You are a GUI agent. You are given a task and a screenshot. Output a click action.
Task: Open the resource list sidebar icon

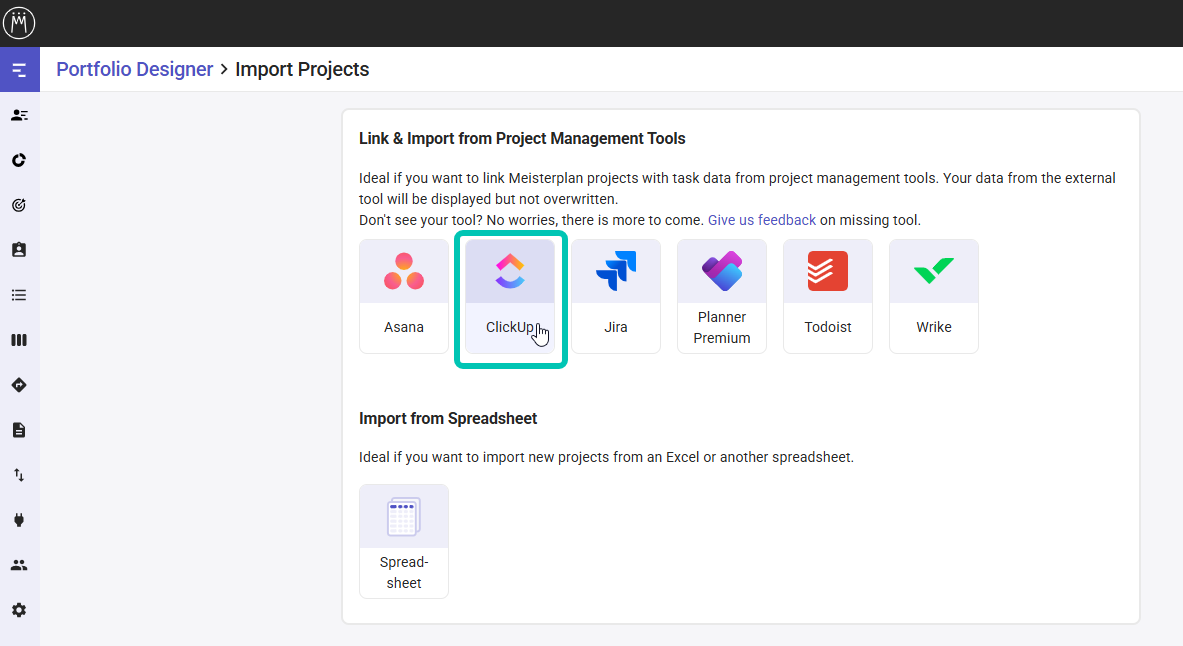pos(20,115)
